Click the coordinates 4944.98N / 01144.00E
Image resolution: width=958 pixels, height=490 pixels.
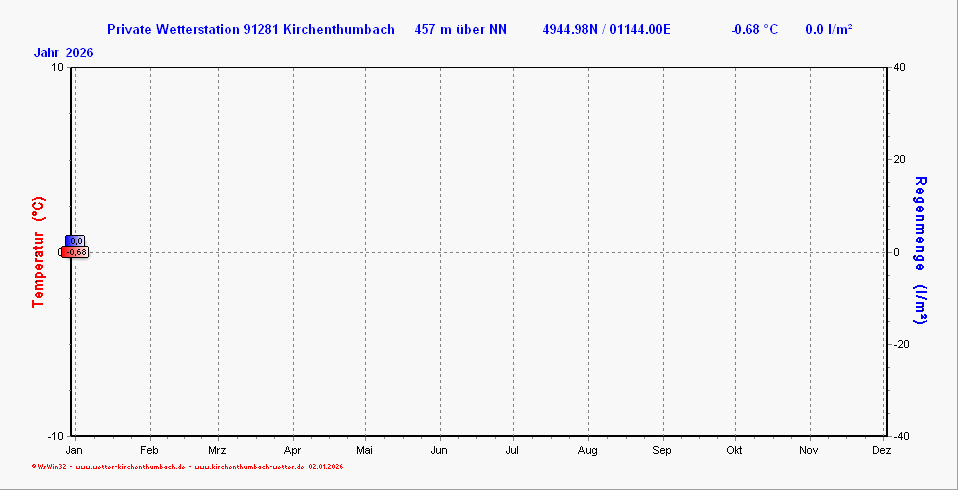tap(606, 29)
